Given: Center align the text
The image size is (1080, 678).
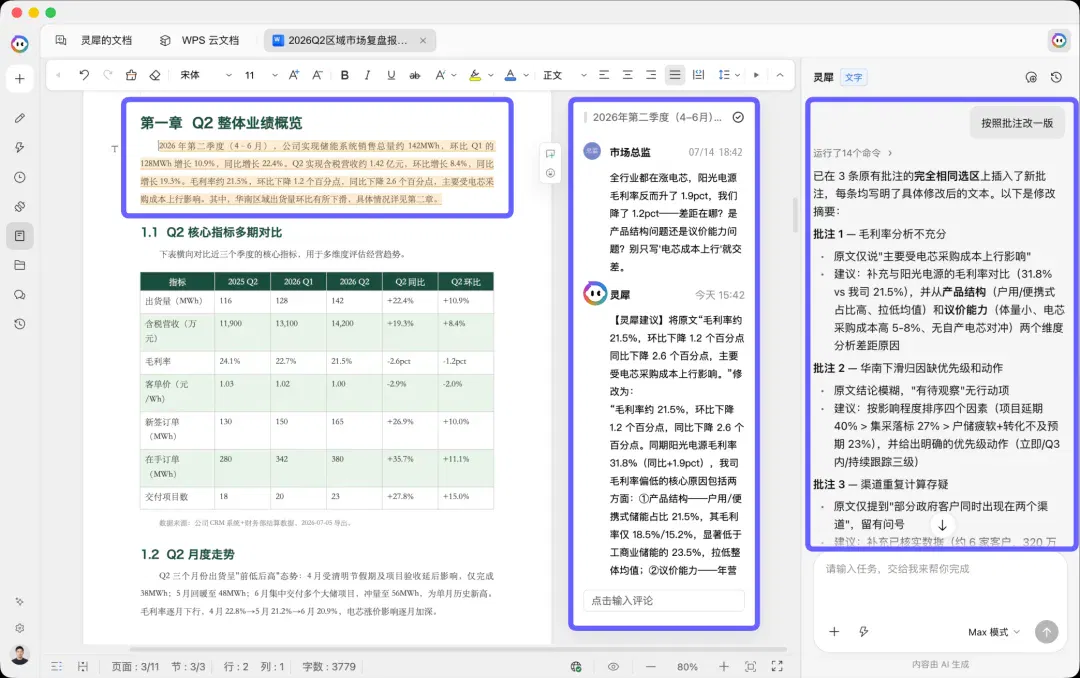Looking at the screenshot, I should coord(627,75).
